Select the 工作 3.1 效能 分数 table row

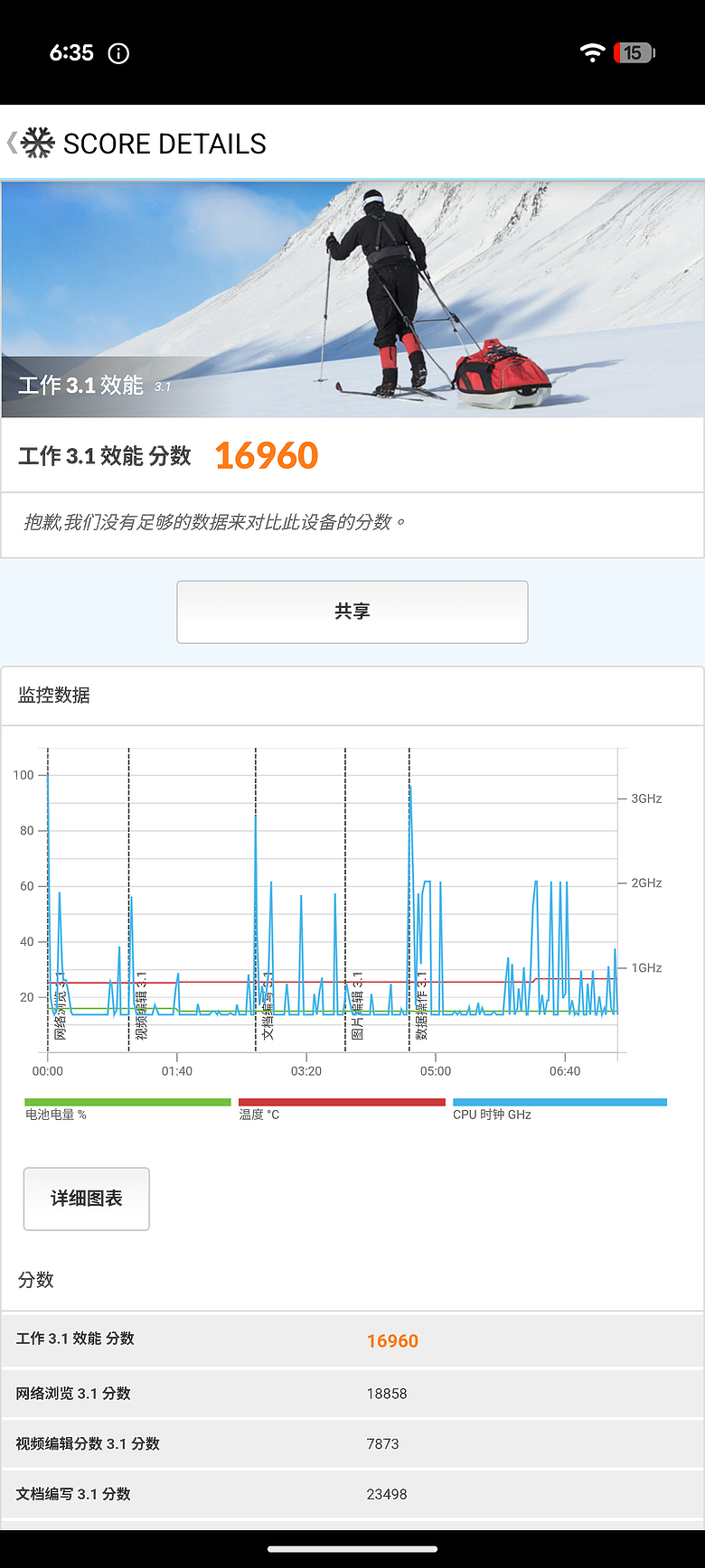click(x=352, y=1339)
